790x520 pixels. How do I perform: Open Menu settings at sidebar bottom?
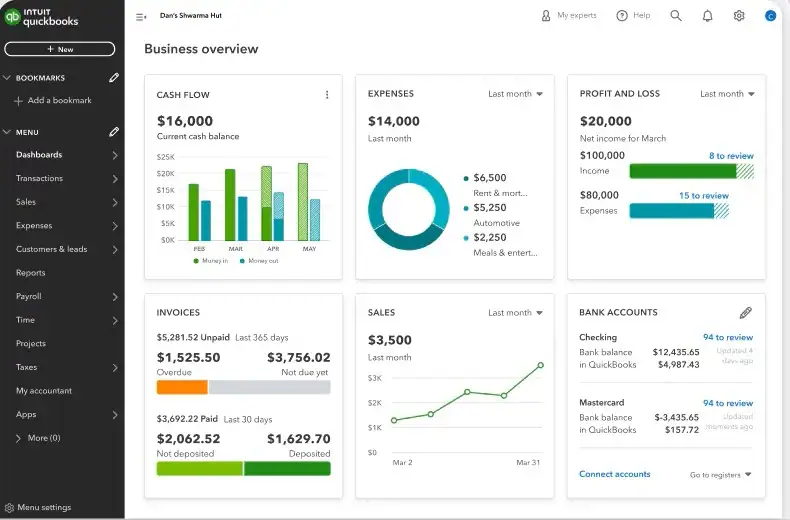(44, 507)
